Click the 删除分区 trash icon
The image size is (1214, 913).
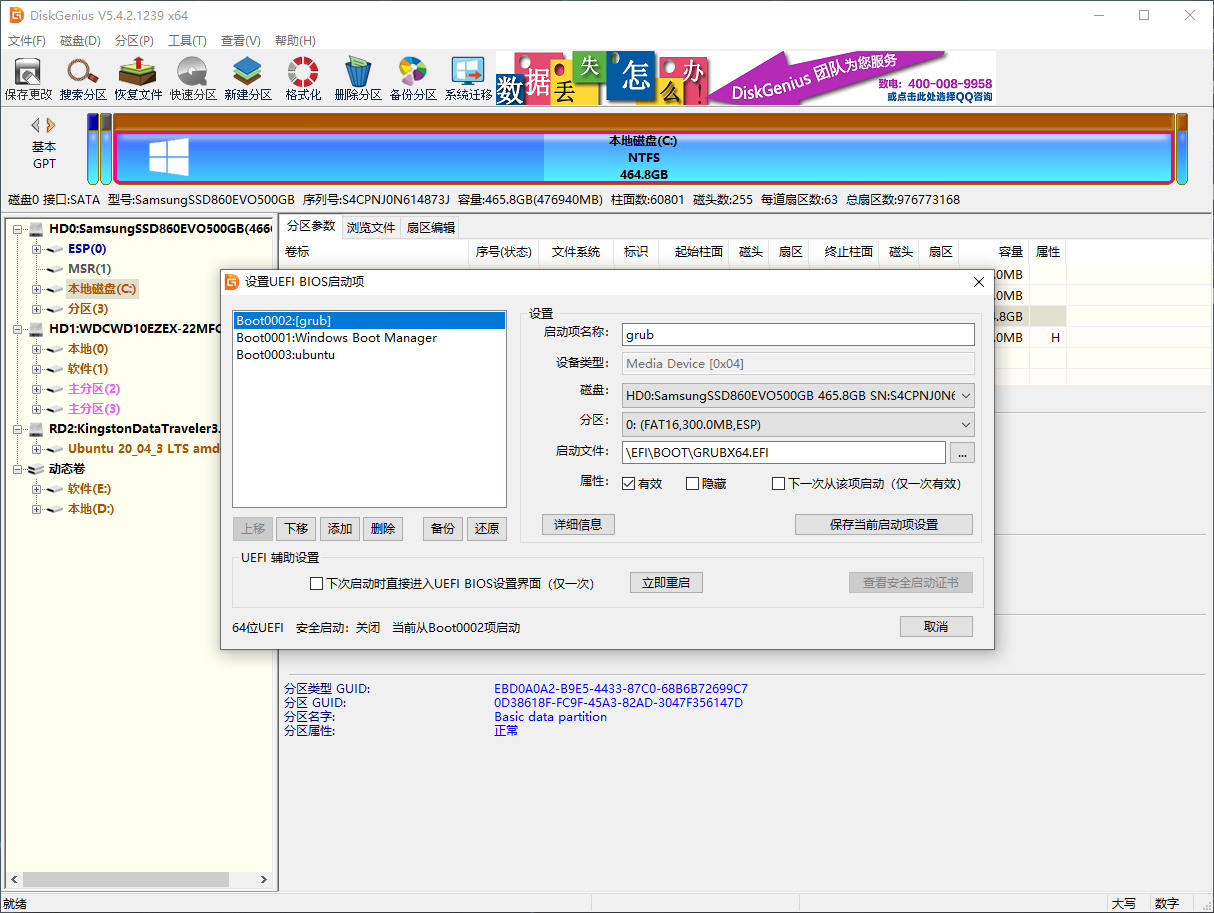point(358,79)
